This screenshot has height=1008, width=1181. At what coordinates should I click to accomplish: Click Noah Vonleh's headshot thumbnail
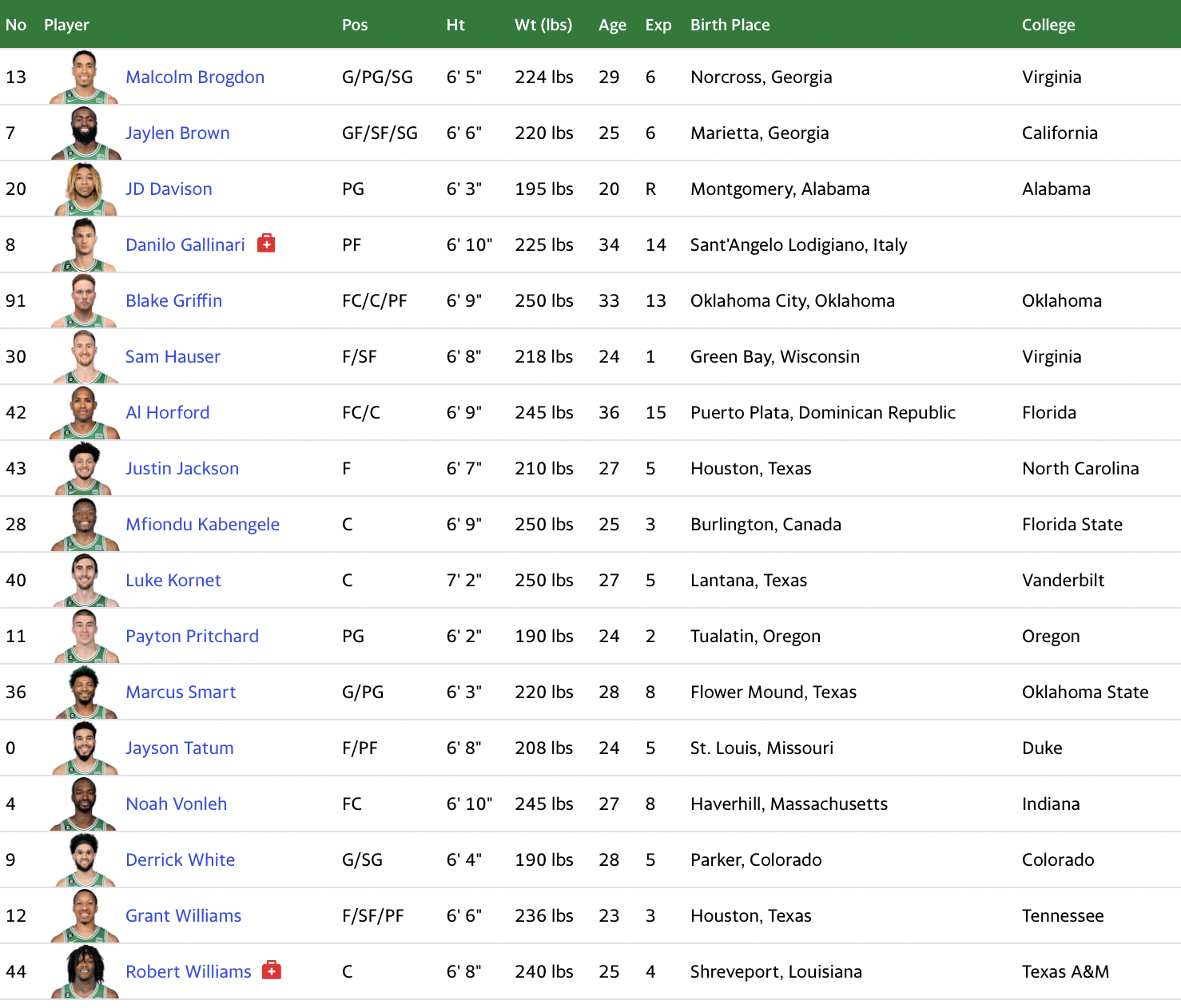(x=85, y=804)
